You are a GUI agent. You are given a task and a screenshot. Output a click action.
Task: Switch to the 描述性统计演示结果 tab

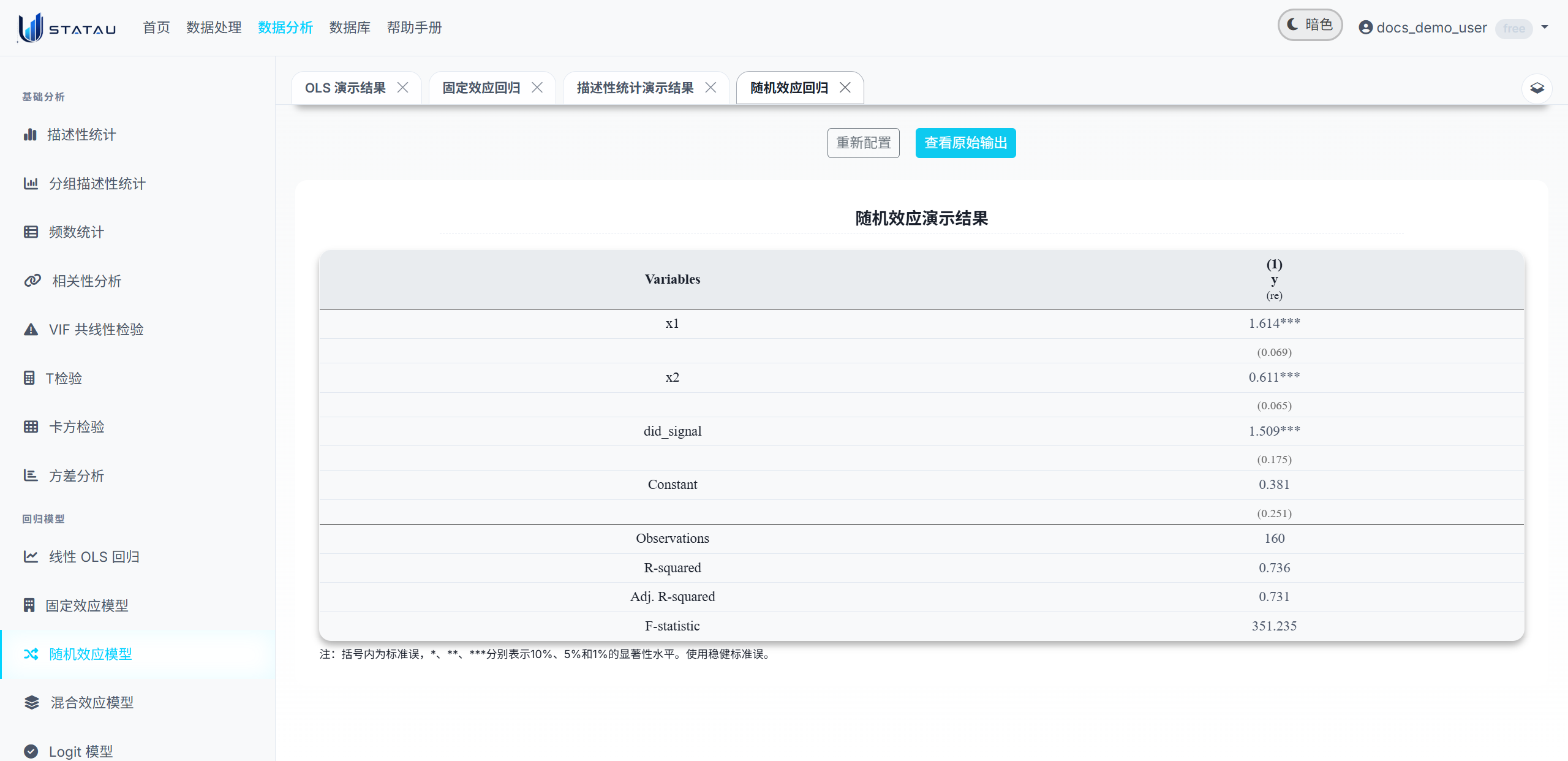[635, 88]
